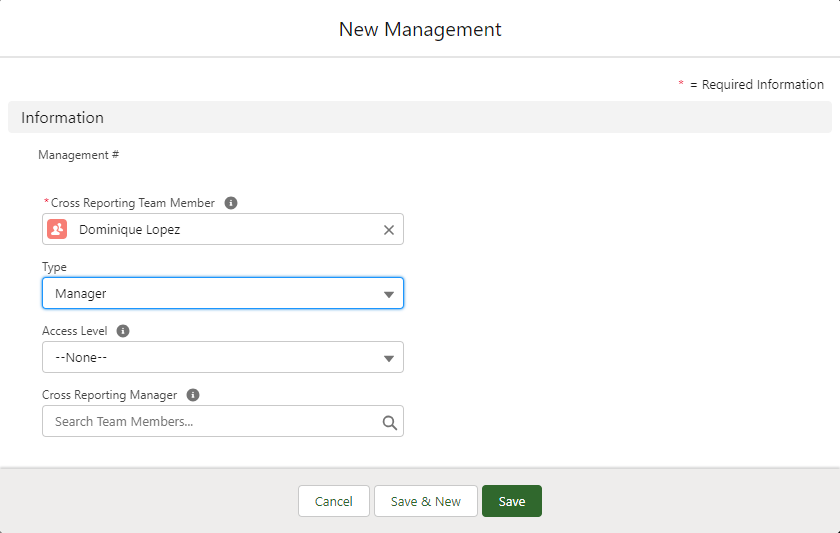Click the Management # field label
Image resolution: width=840 pixels, height=533 pixels.
point(79,155)
